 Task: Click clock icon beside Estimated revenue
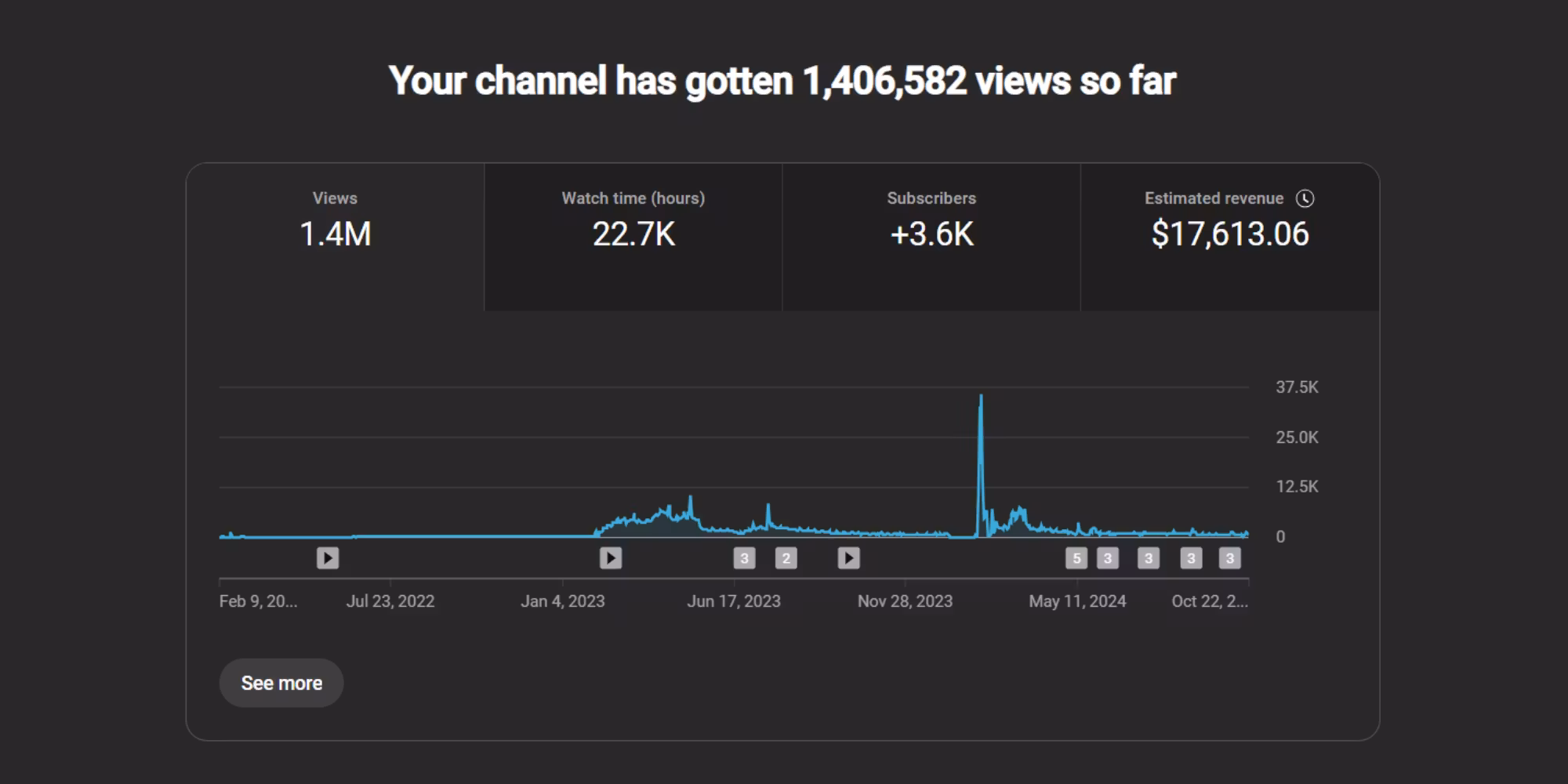pos(1305,198)
